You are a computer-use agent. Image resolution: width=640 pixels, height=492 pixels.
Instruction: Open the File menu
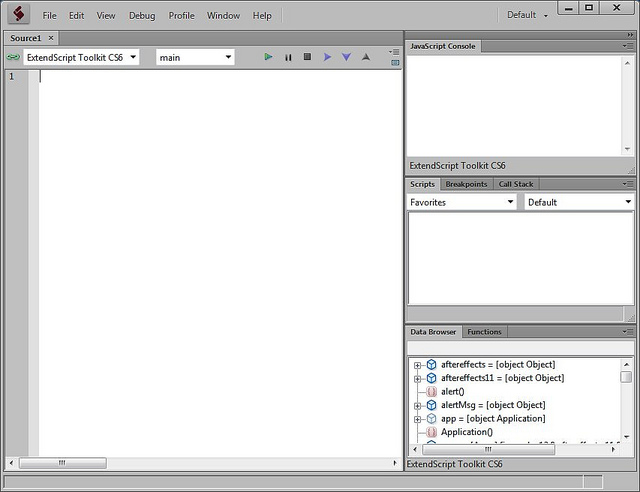49,16
